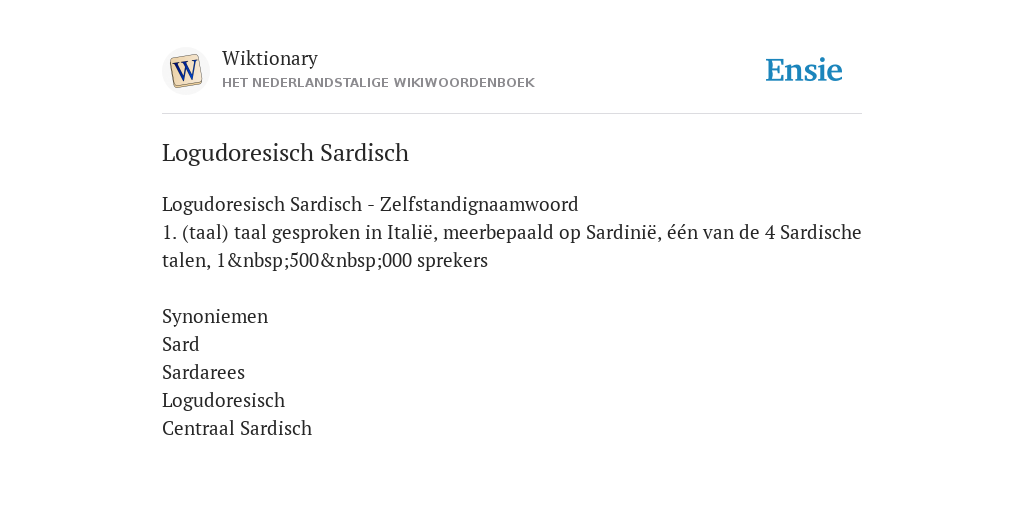Click the word 'Zelfstandignaamwoord'

click(x=479, y=204)
